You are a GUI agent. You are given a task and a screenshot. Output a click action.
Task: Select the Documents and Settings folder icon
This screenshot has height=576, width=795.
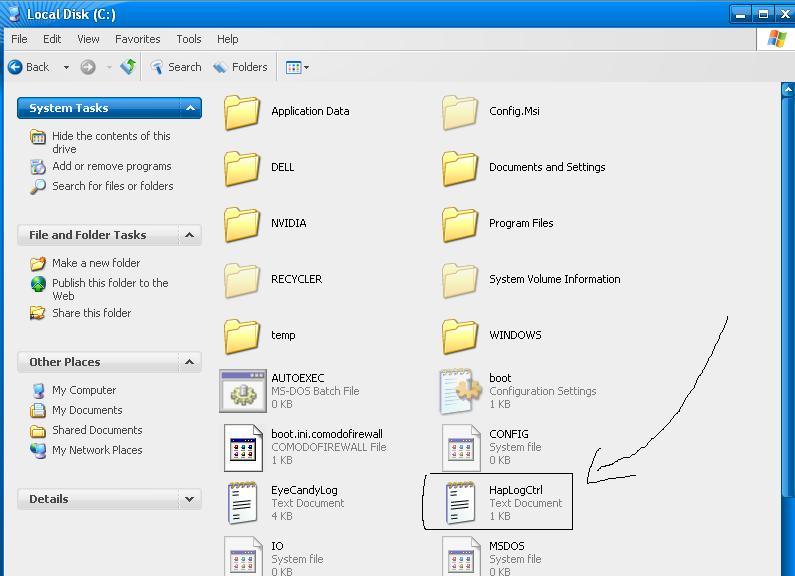pos(460,168)
